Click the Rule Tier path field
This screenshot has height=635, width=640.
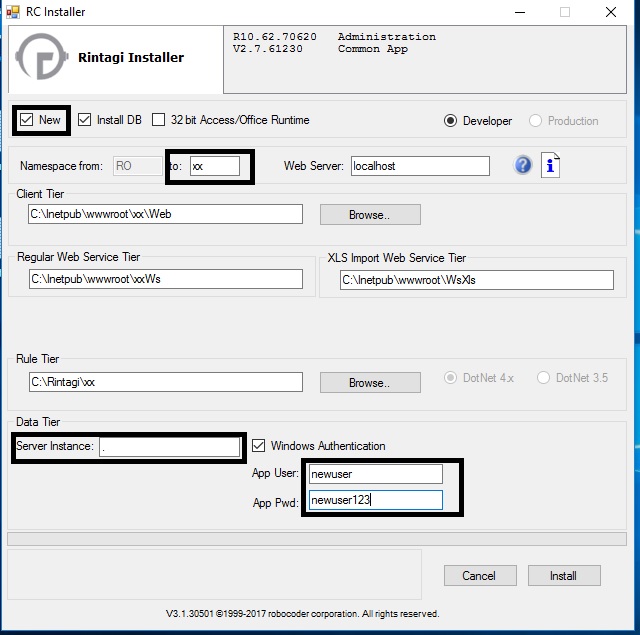pos(166,382)
